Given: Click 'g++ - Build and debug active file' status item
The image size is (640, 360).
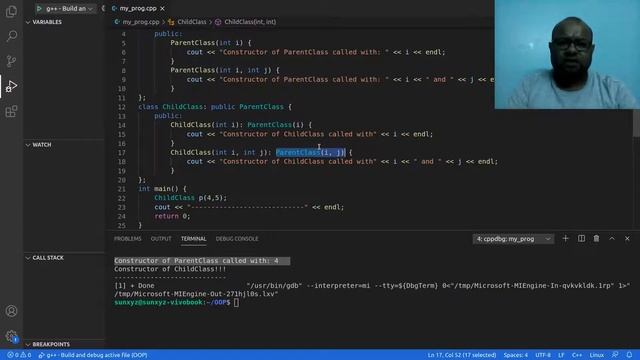Looking at the screenshot, I should coord(93,355).
